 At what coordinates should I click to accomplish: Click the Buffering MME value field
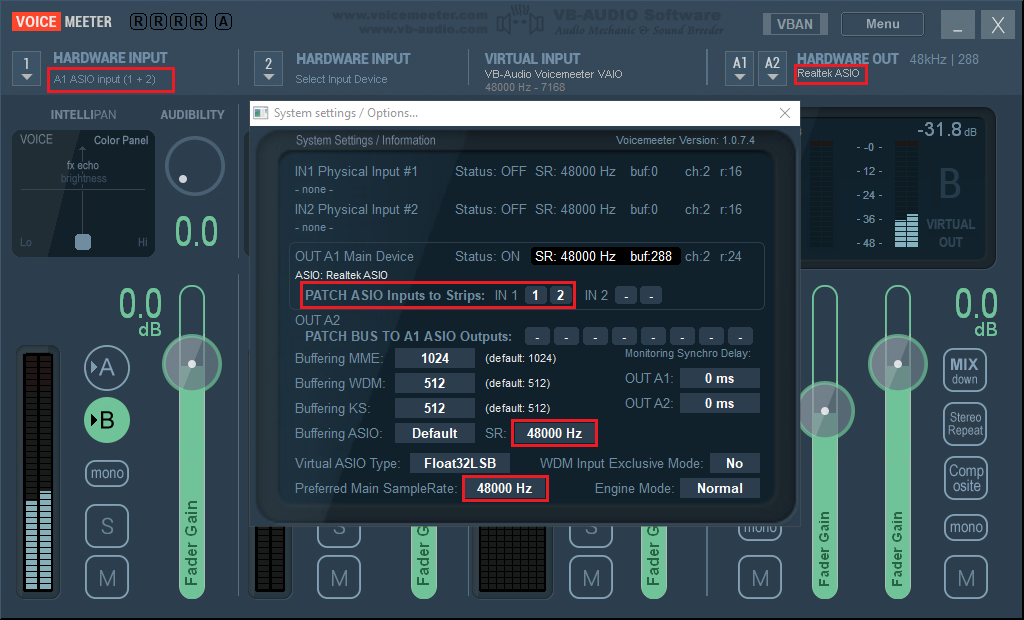(434, 357)
